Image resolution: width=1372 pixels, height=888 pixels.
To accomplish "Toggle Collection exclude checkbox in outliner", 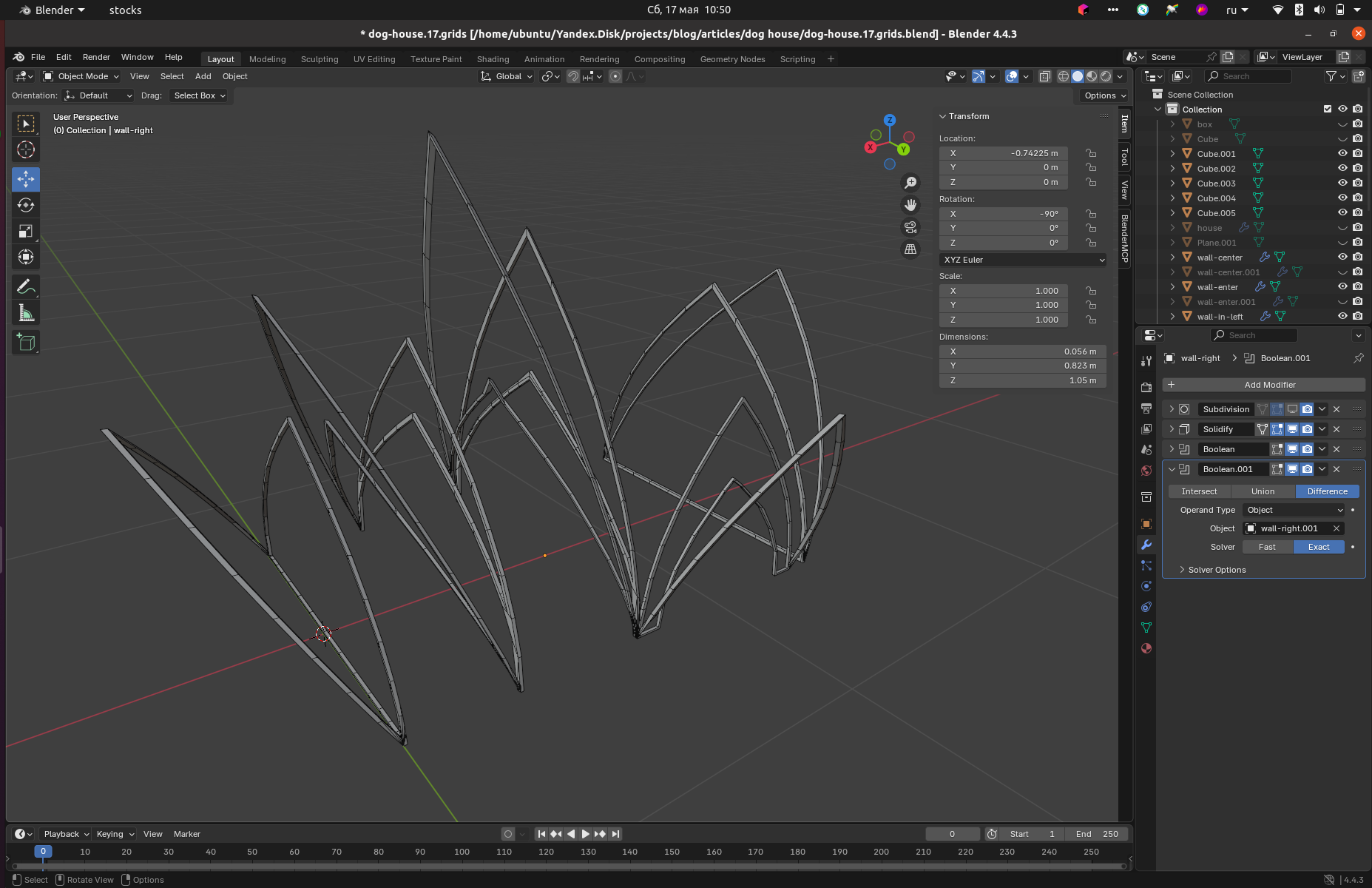I will [x=1328, y=109].
